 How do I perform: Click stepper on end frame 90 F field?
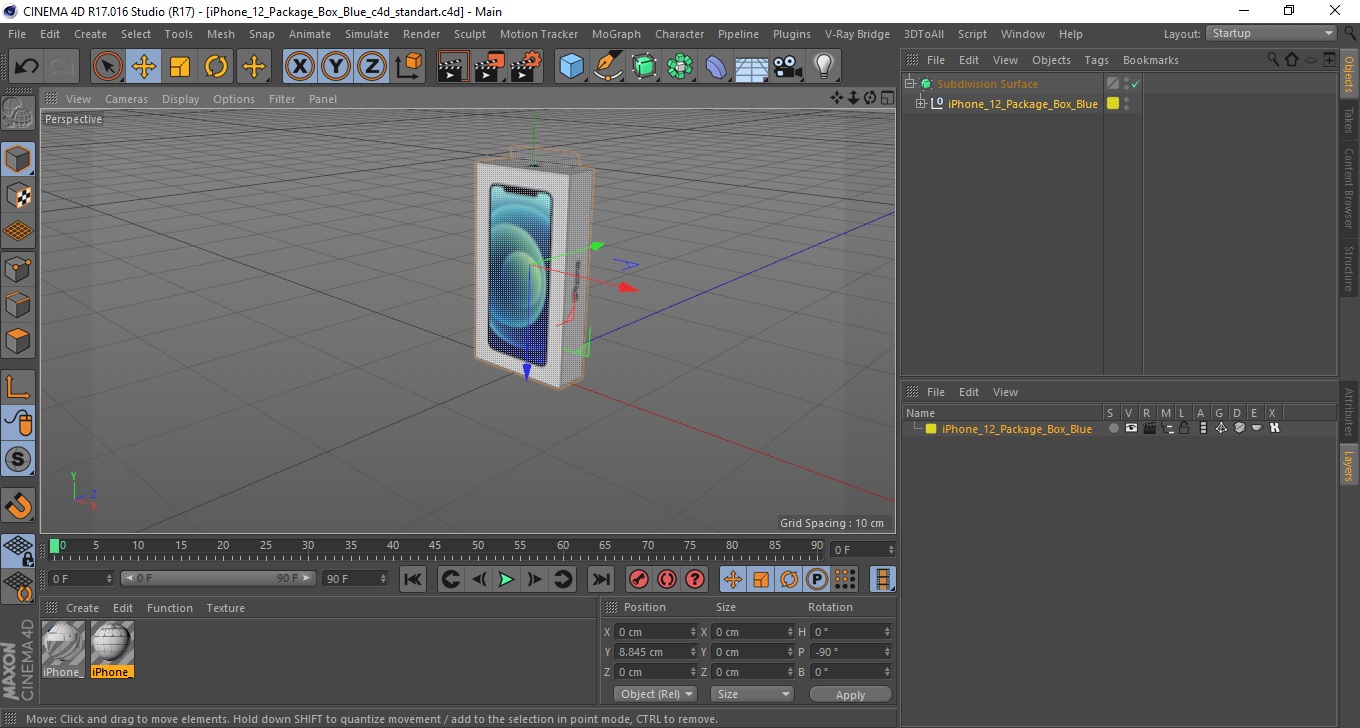point(383,578)
